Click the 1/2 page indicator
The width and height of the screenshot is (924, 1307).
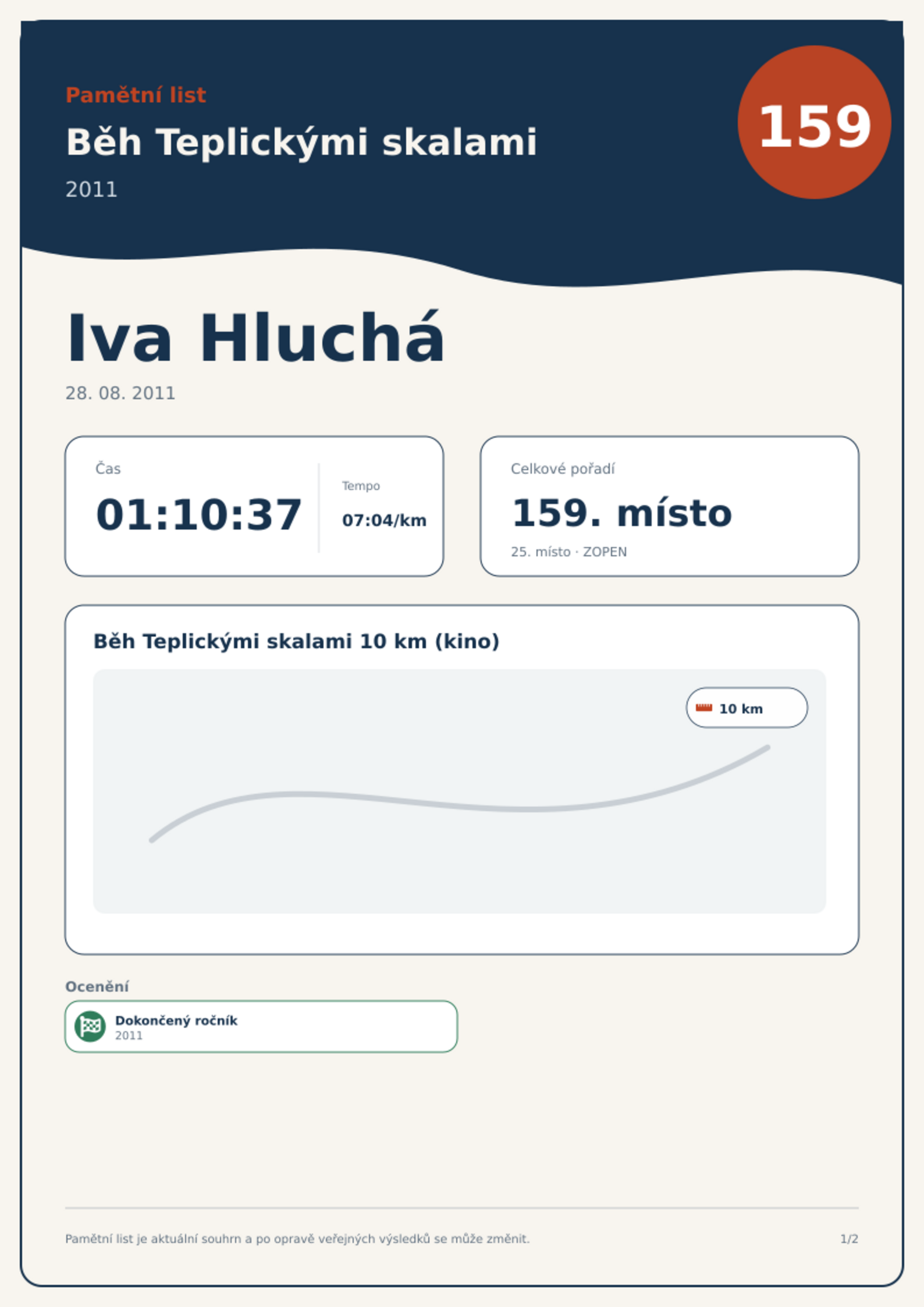(849, 1239)
